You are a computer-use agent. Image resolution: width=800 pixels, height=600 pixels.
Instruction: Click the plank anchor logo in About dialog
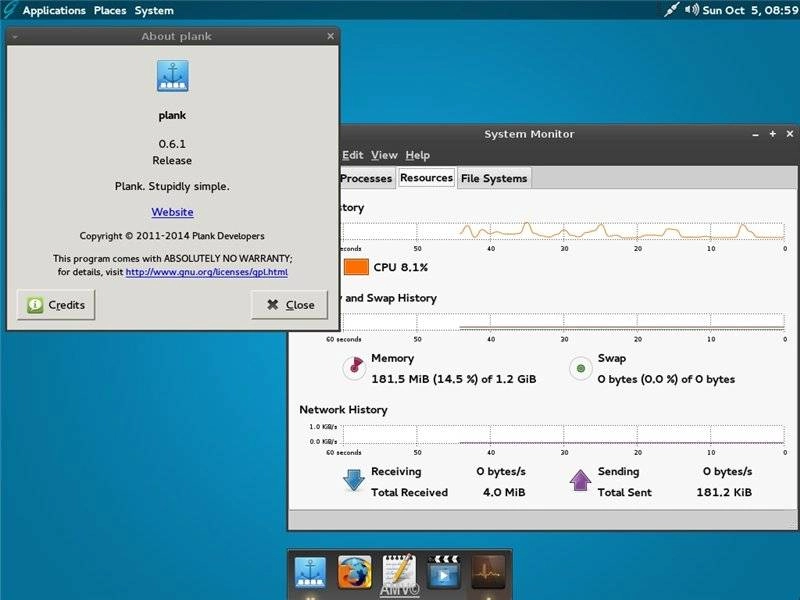pyautogui.click(x=172, y=76)
